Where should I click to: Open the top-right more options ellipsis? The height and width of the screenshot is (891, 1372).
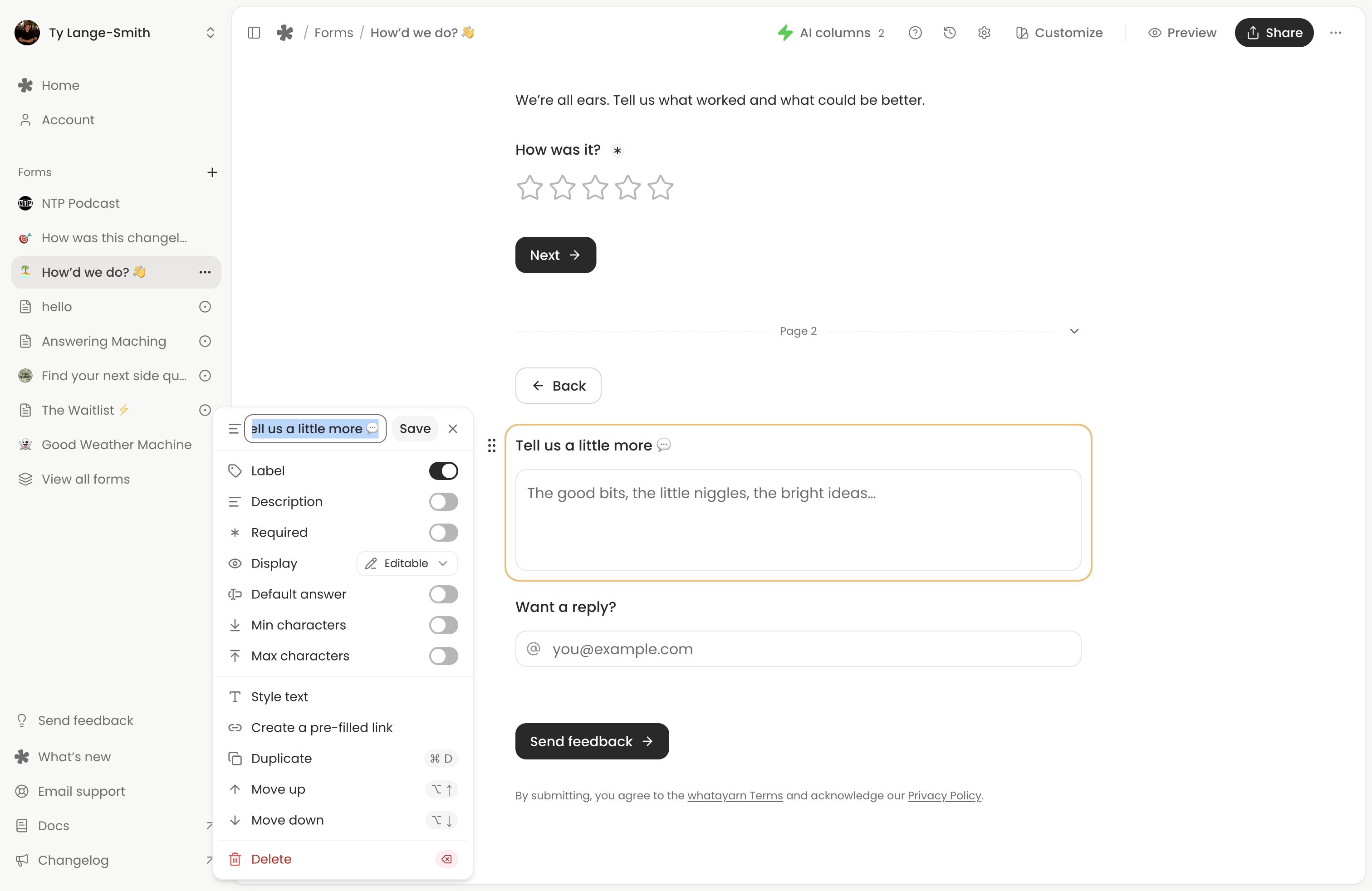pyautogui.click(x=1336, y=33)
